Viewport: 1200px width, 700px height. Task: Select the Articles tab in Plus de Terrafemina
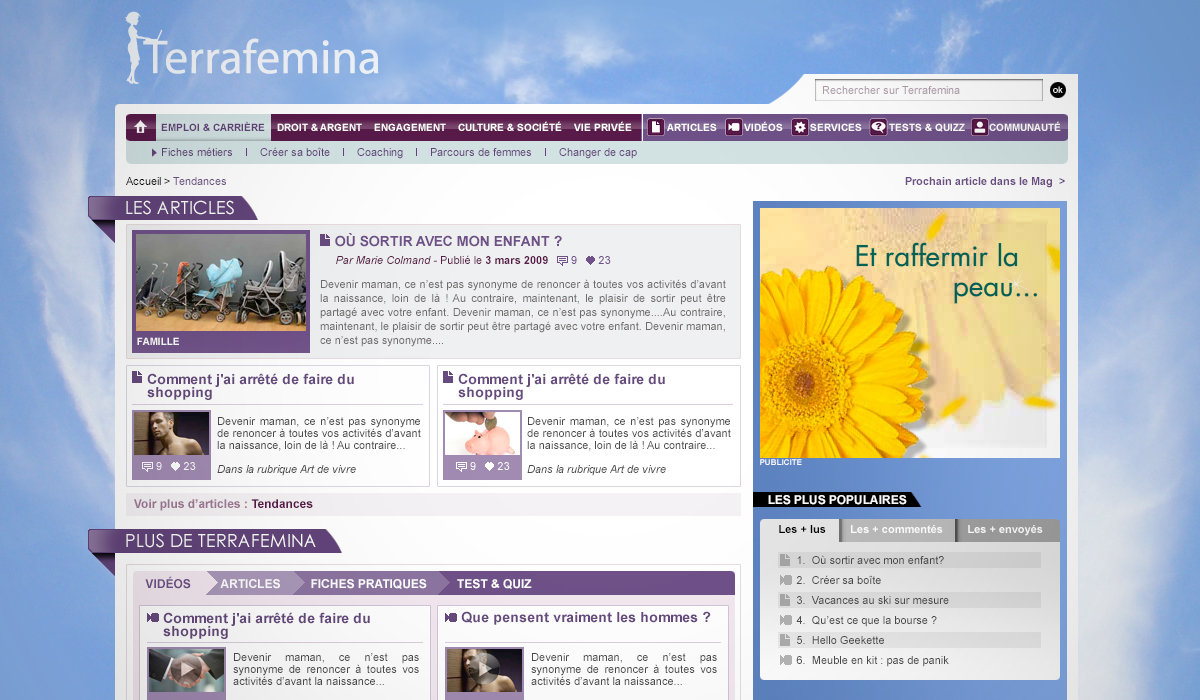click(250, 583)
